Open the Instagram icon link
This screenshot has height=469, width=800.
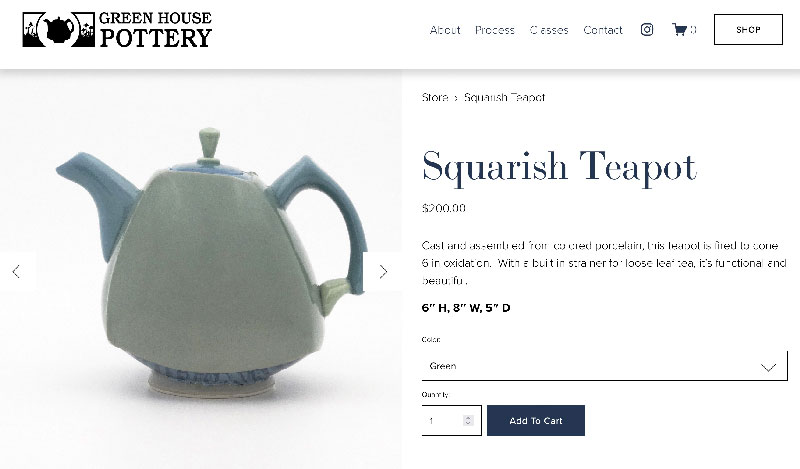pos(646,30)
